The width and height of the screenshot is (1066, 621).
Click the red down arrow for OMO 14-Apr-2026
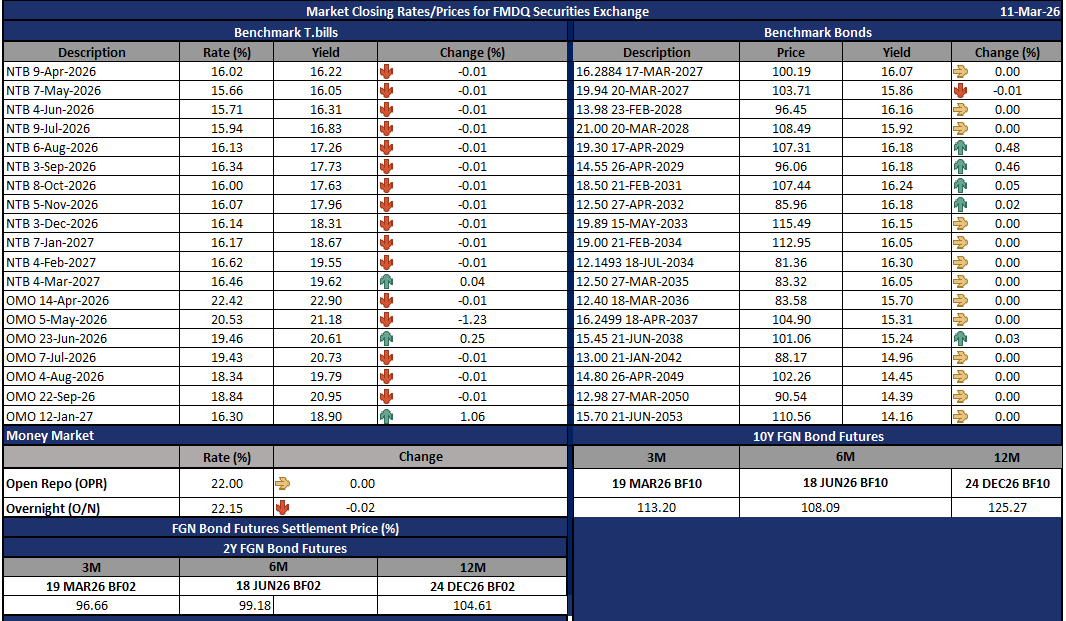click(x=386, y=301)
